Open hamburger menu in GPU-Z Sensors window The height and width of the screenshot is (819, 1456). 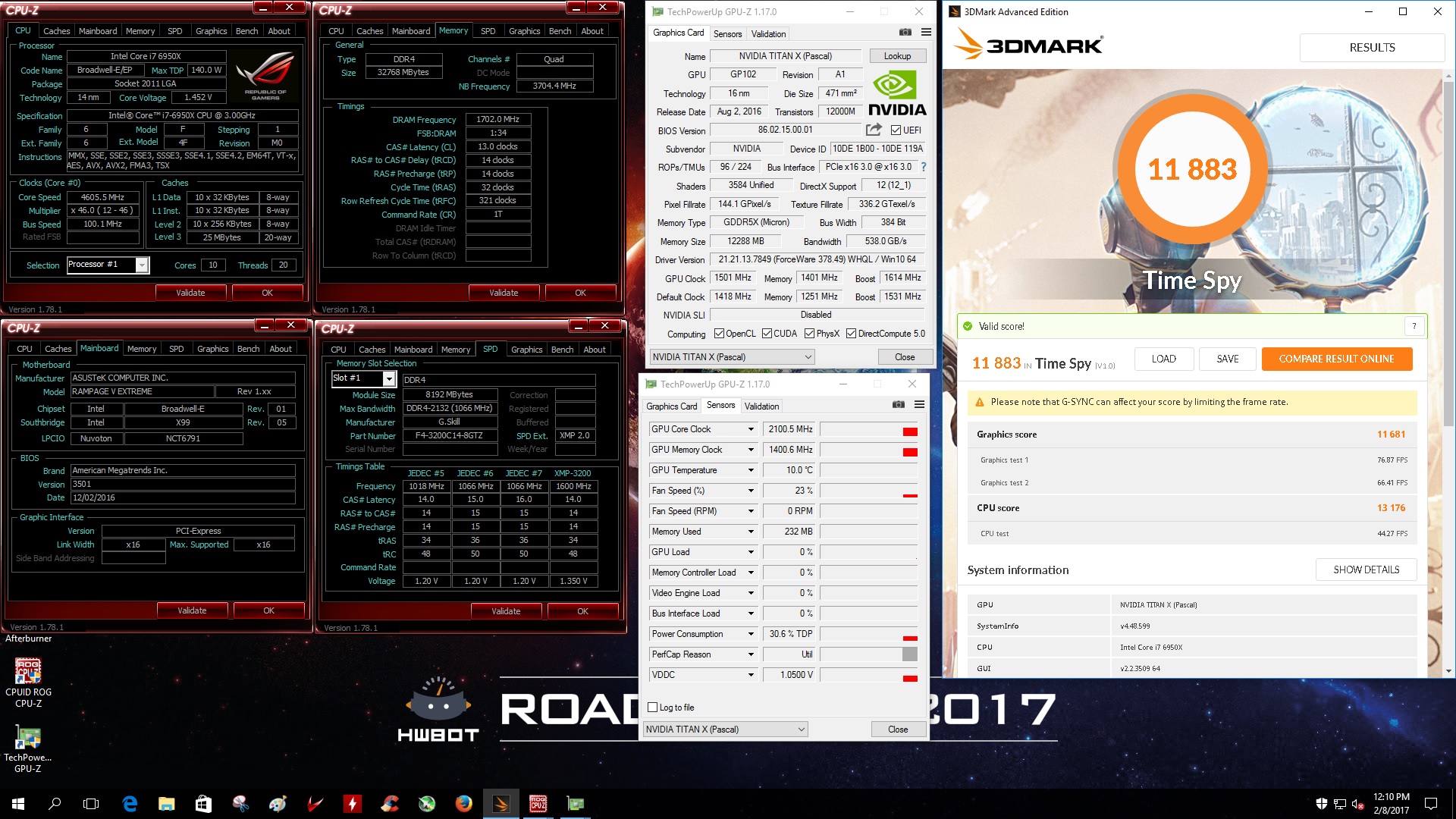pos(919,405)
